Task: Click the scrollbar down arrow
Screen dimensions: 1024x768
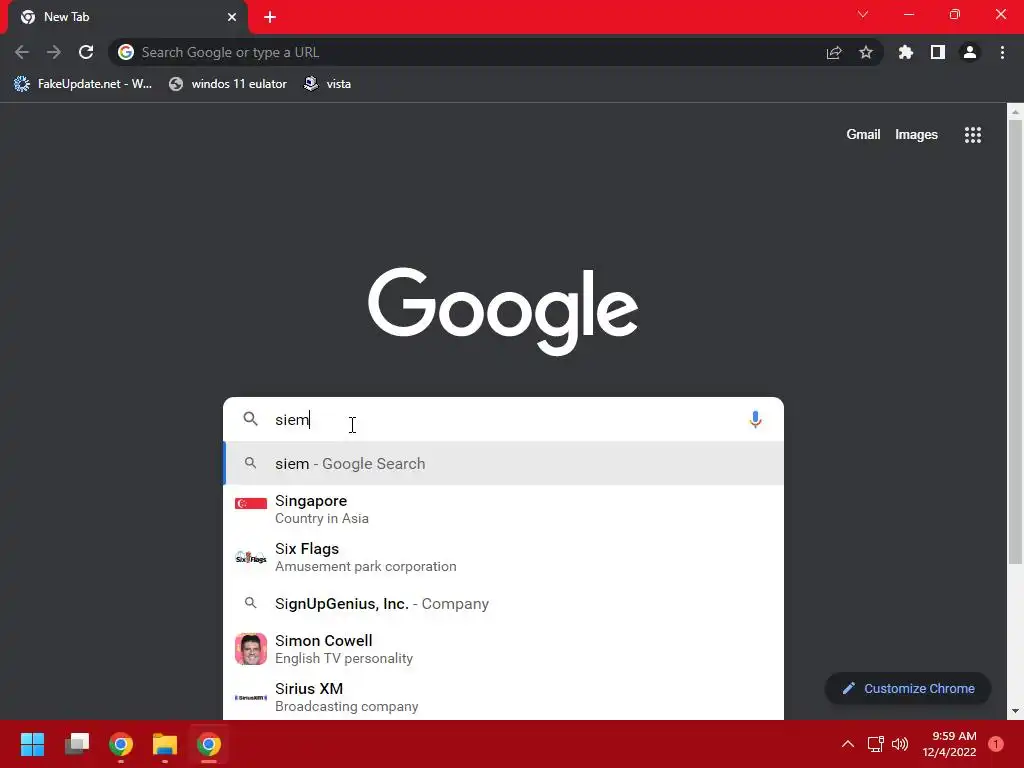Action: (x=1015, y=711)
